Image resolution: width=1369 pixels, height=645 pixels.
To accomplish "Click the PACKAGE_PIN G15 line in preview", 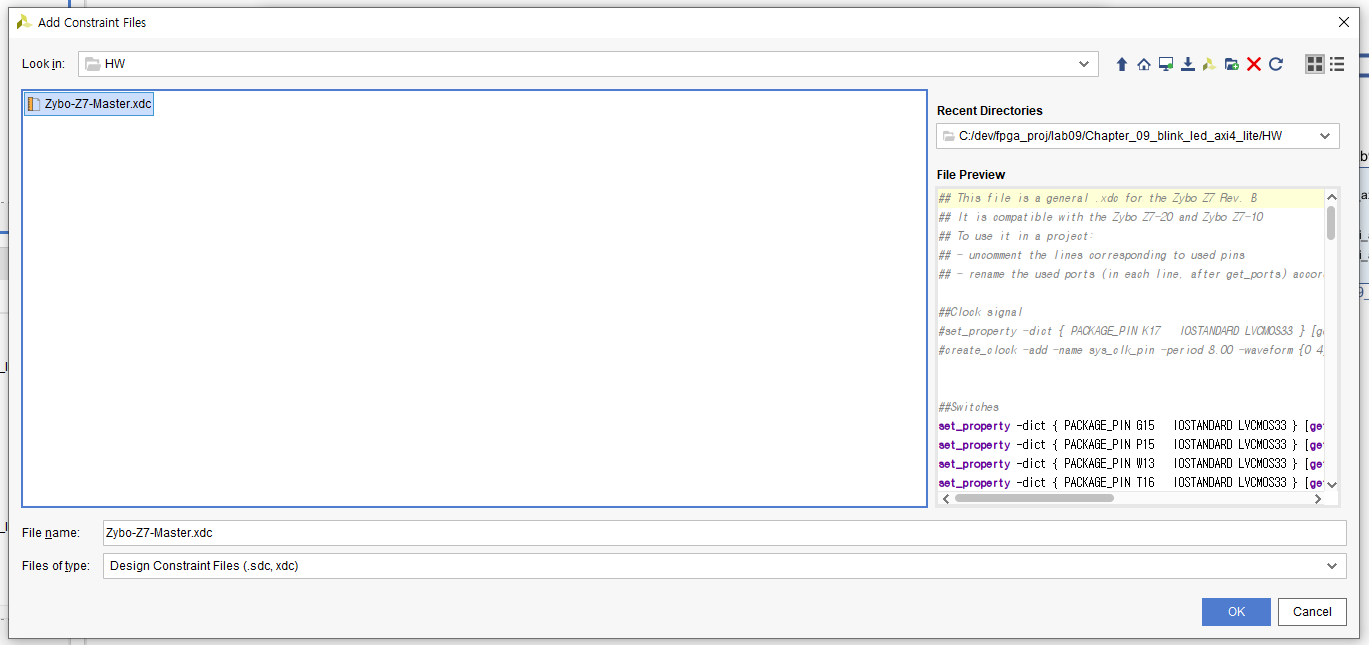I will (1131, 426).
